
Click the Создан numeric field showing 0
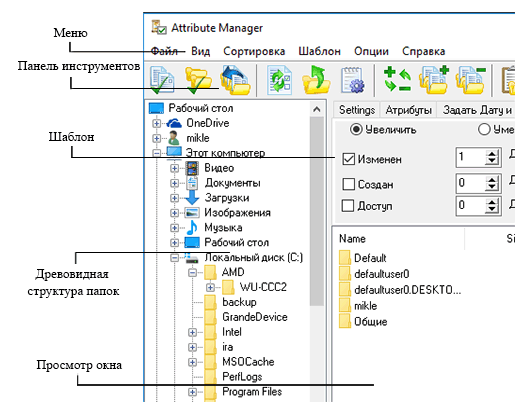[x=471, y=183]
